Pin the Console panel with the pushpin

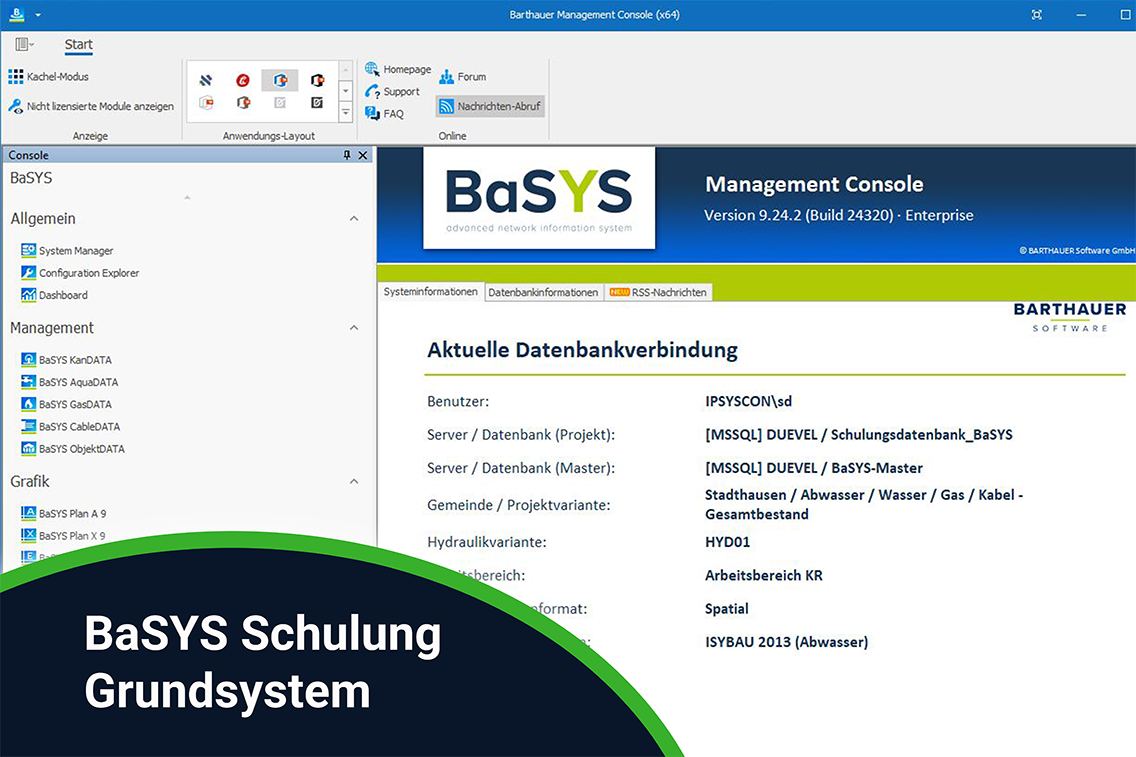[347, 155]
